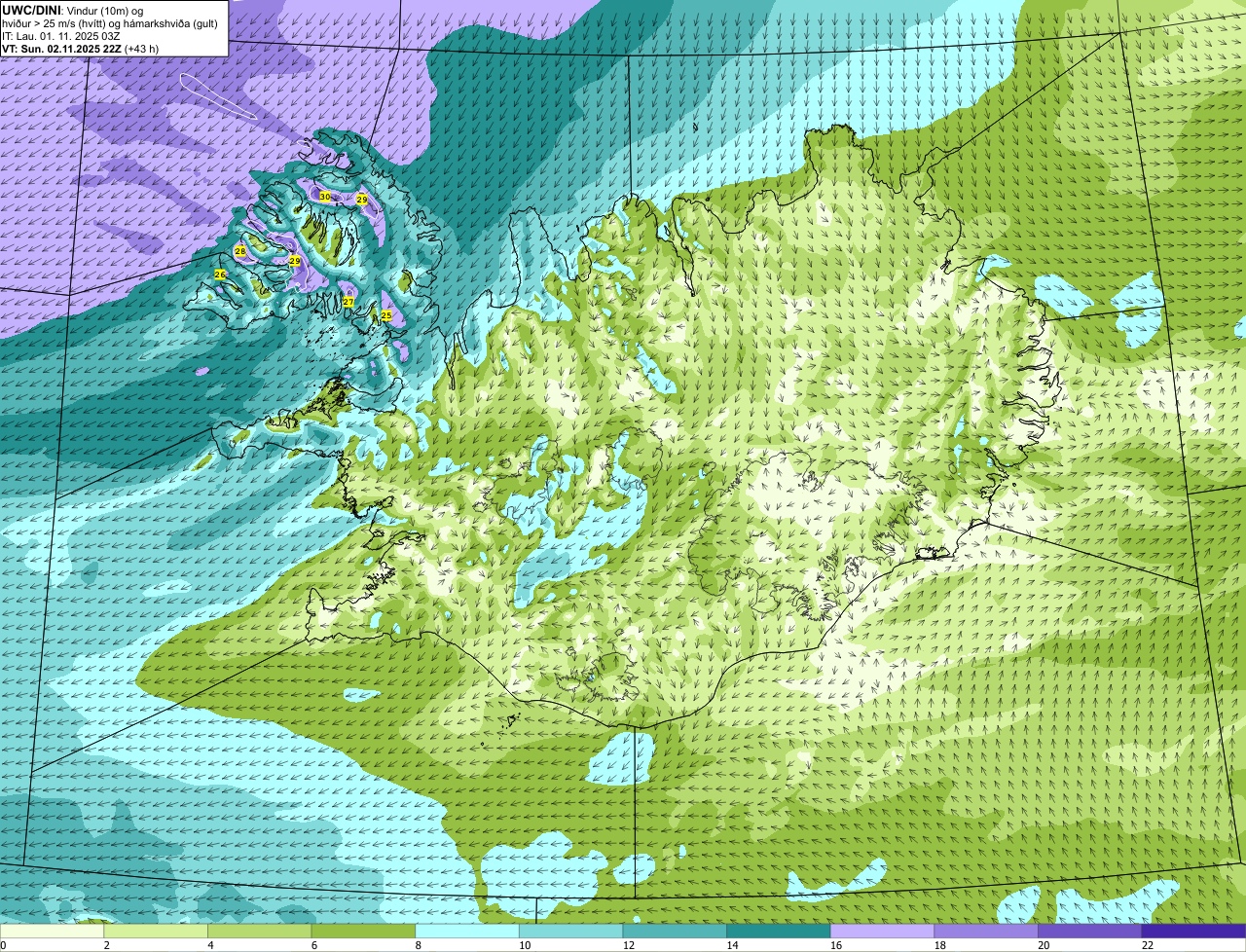This screenshot has height=952, width=1246.
Task: Click the "29" gust label beside the "28" label
Action: pyautogui.click(x=295, y=261)
